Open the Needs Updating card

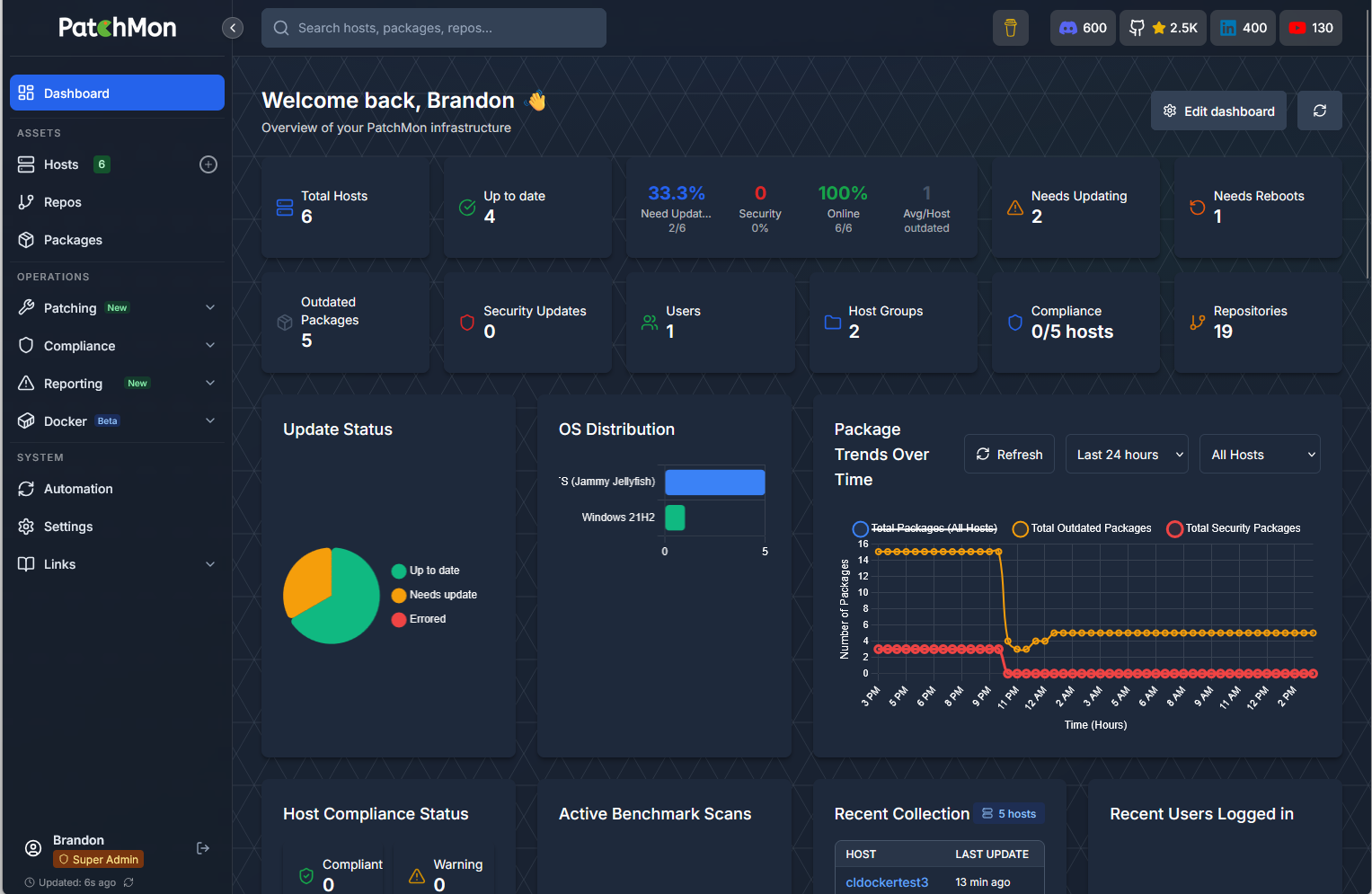coord(1075,208)
